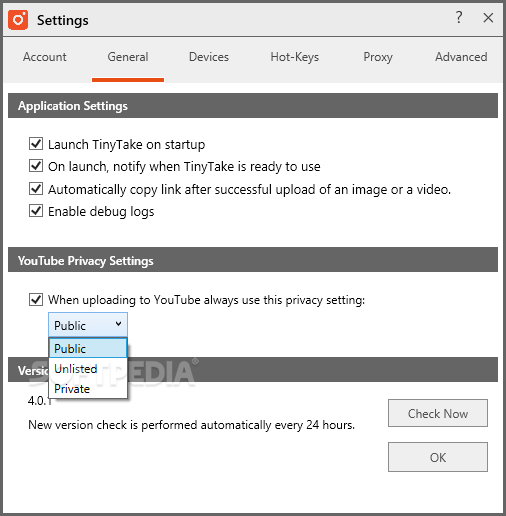Close the Settings dialog

coord(488,18)
